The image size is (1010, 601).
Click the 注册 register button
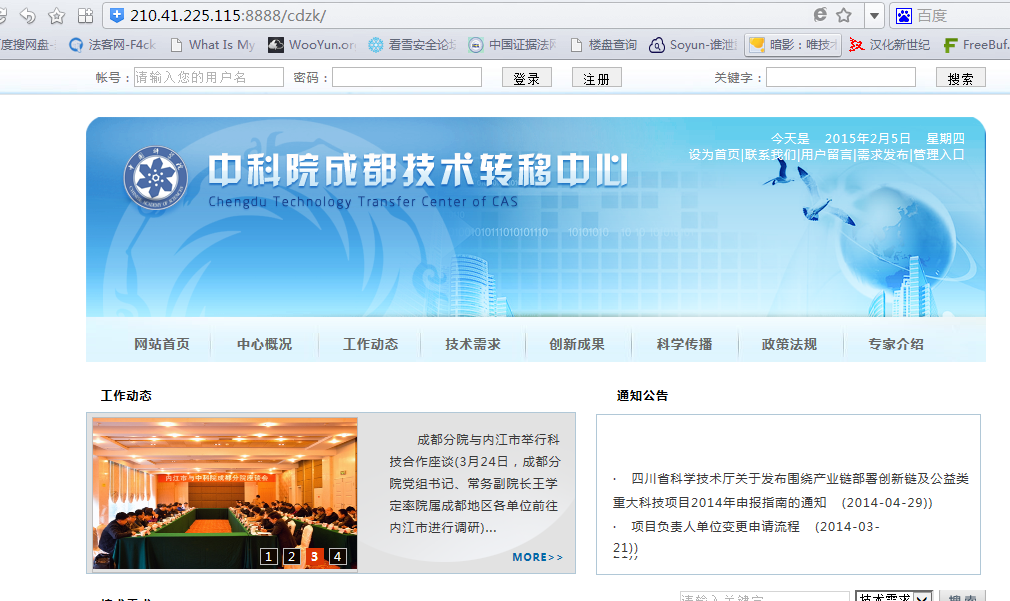pyautogui.click(x=596, y=78)
